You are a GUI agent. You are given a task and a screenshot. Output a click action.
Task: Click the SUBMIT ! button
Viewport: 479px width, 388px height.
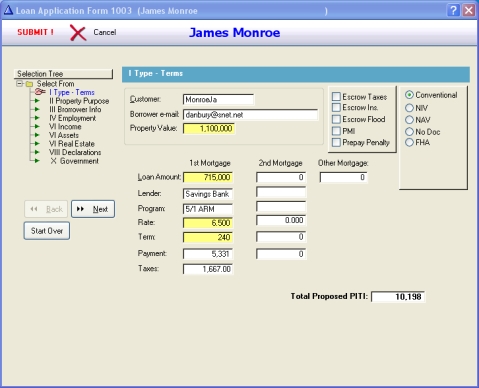click(x=35, y=32)
